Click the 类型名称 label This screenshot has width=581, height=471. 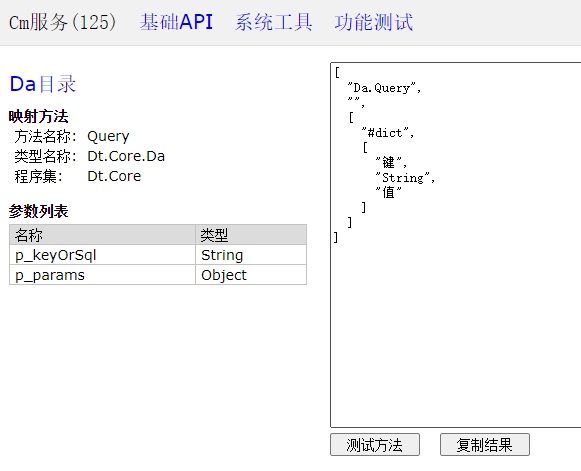(45, 156)
